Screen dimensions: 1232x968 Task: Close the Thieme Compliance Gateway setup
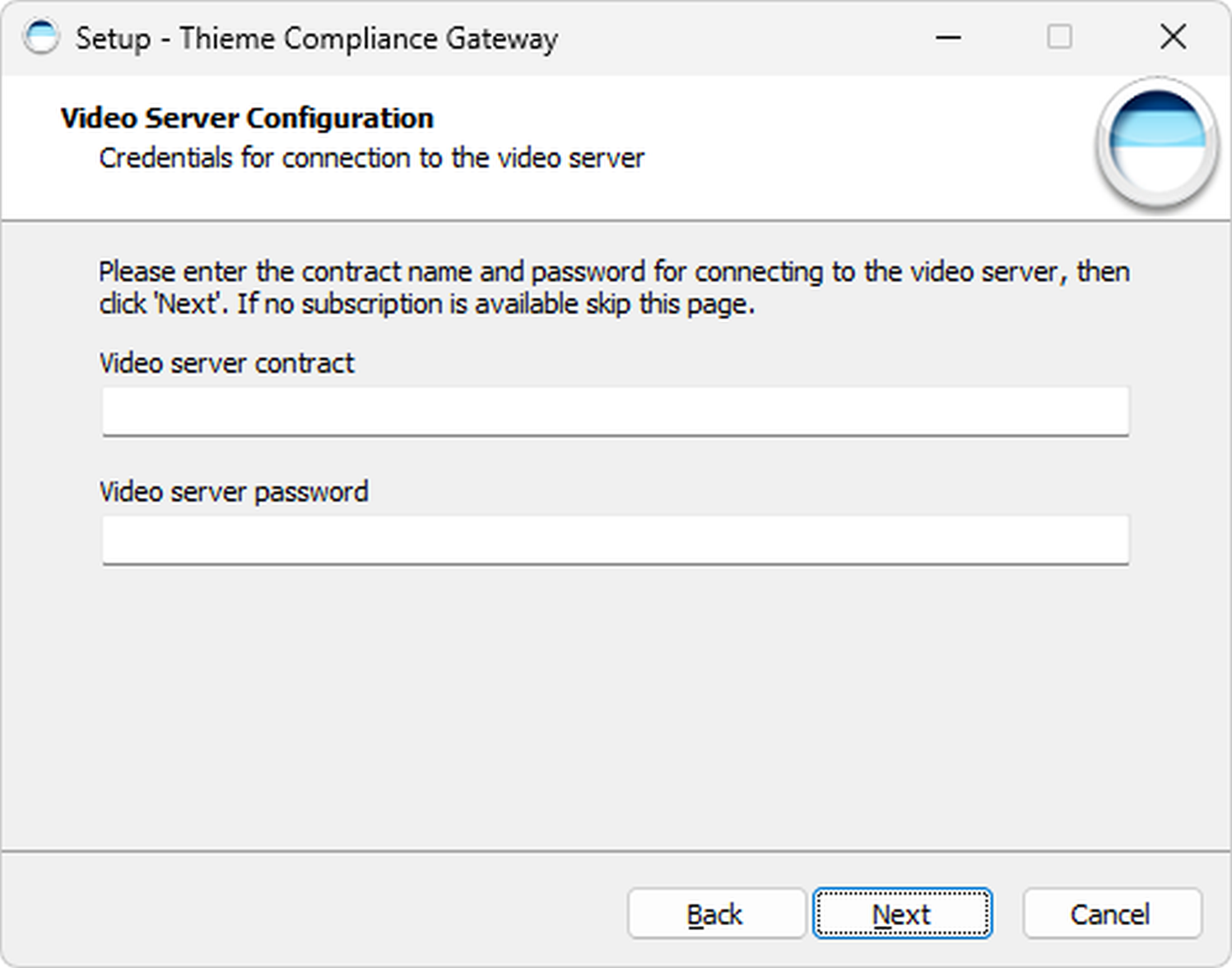tap(1173, 37)
